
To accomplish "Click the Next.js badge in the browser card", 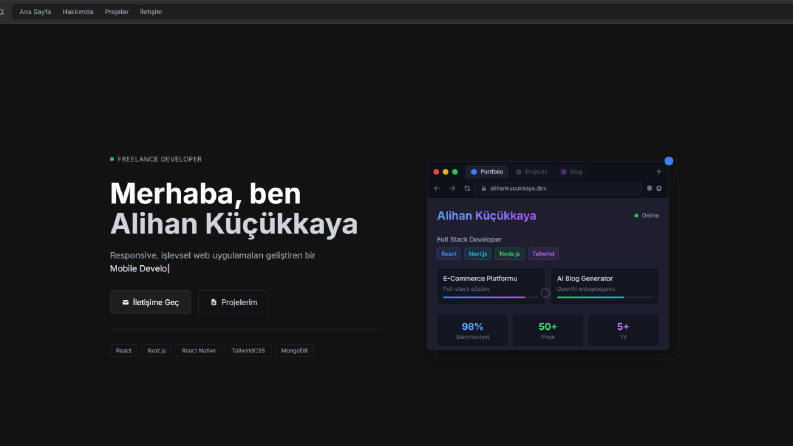I will click(477, 254).
